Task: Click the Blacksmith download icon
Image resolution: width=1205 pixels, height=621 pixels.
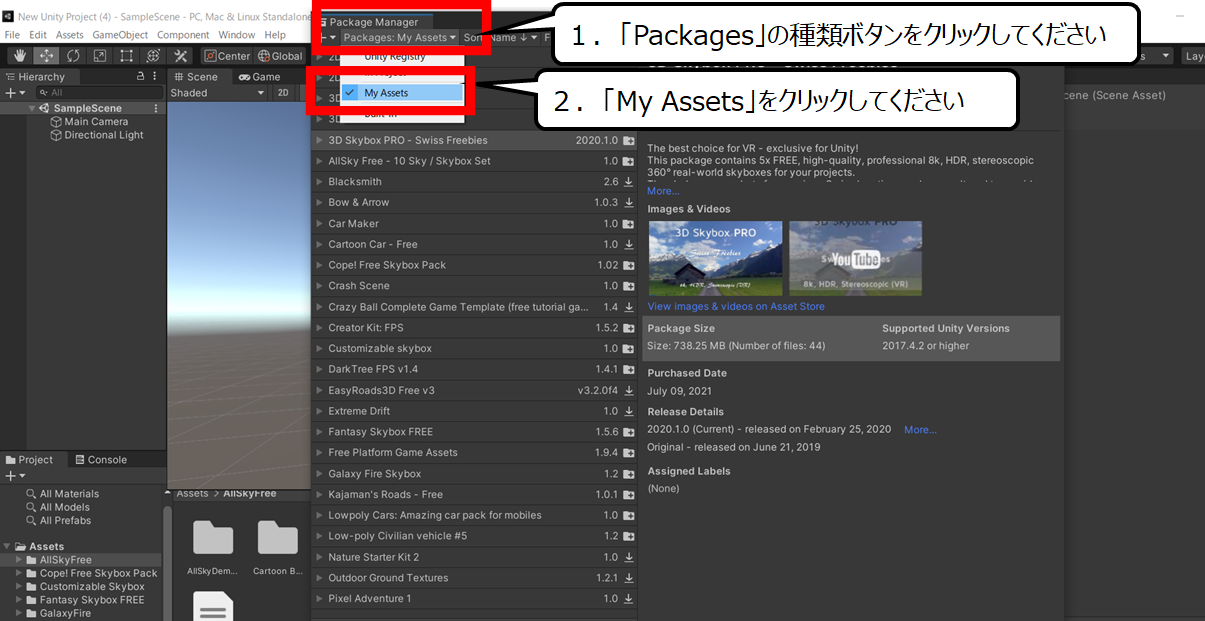Action: coord(628,182)
